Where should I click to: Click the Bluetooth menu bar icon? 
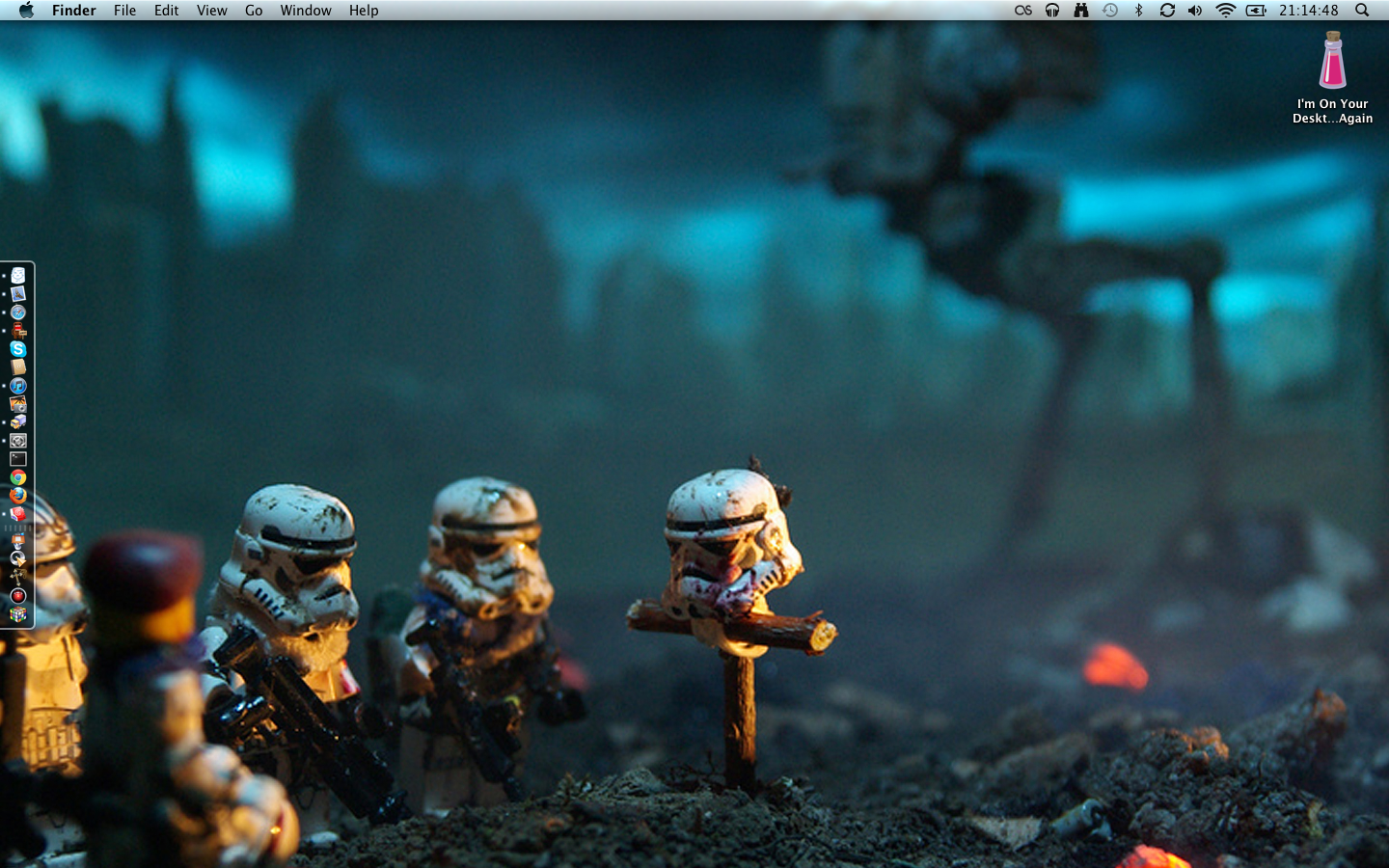point(1138,11)
